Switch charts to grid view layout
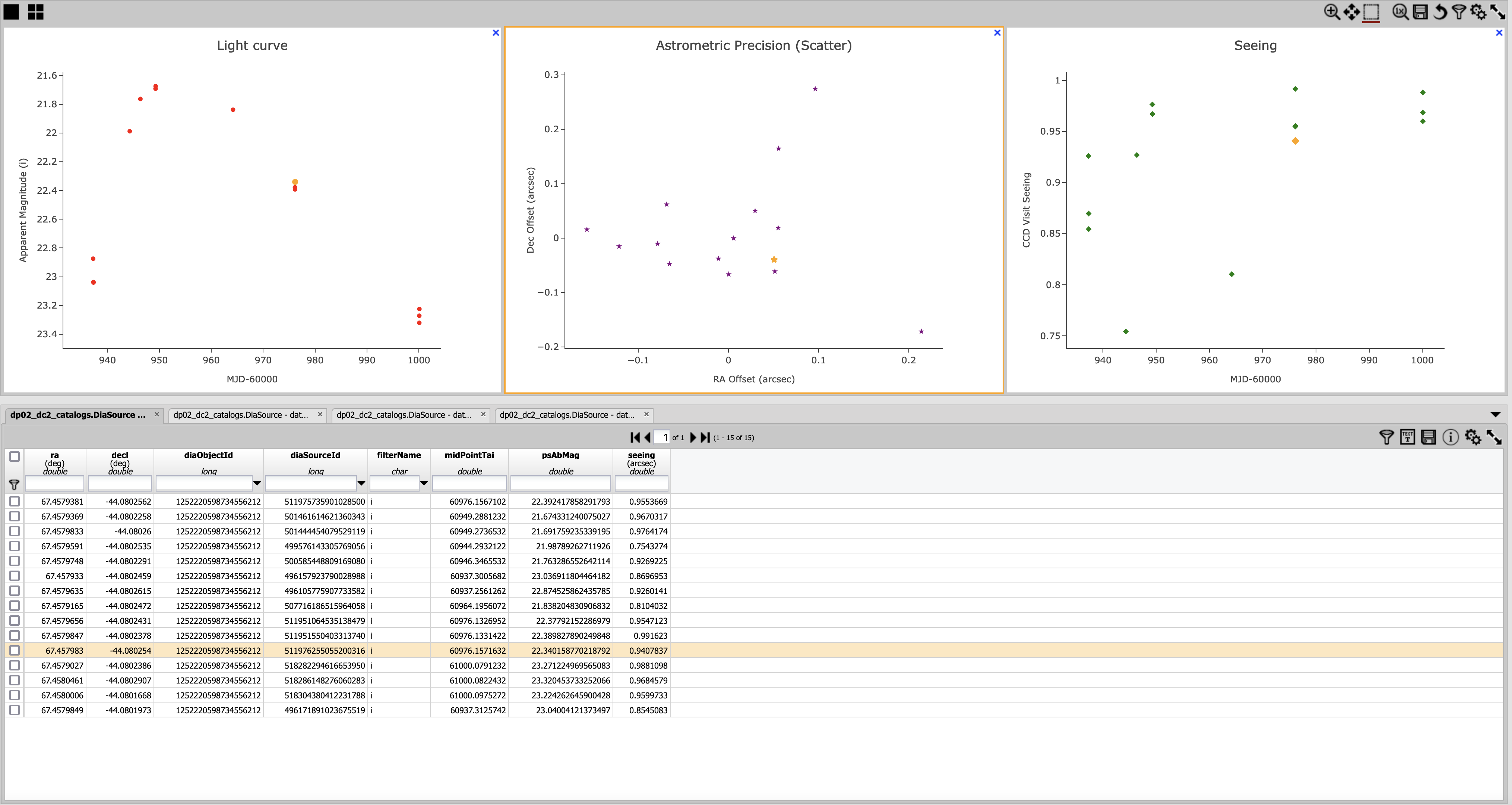The width and height of the screenshot is (1512, 805). (x=36, y=12)
